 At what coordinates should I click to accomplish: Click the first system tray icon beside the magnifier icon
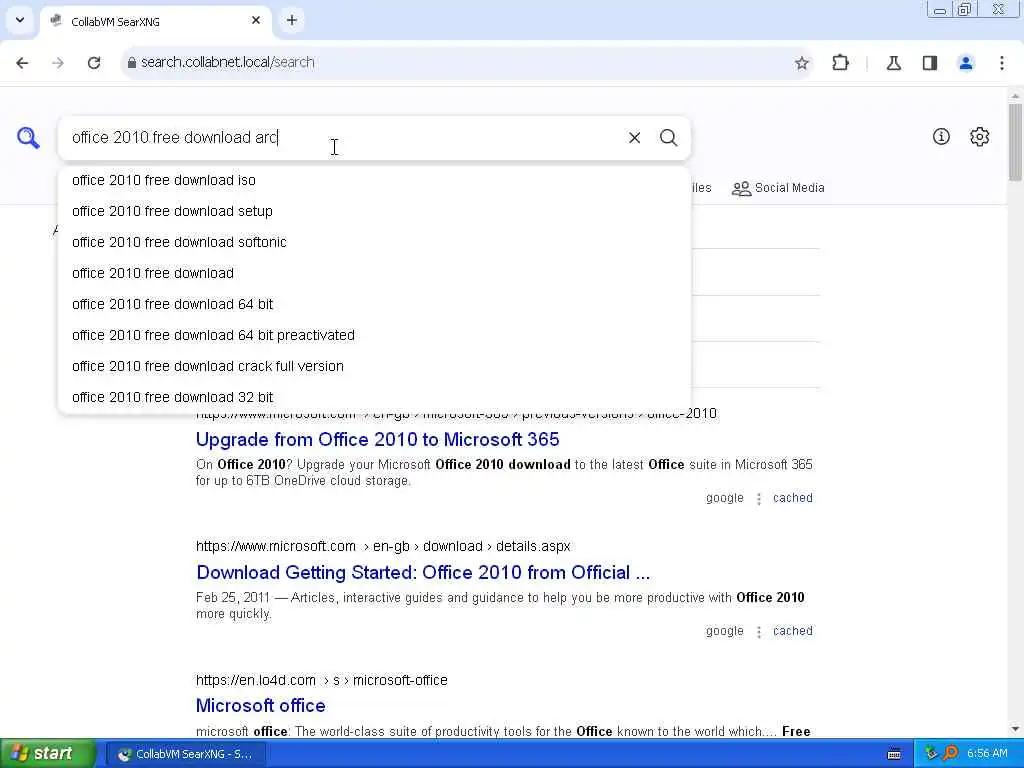931,754
